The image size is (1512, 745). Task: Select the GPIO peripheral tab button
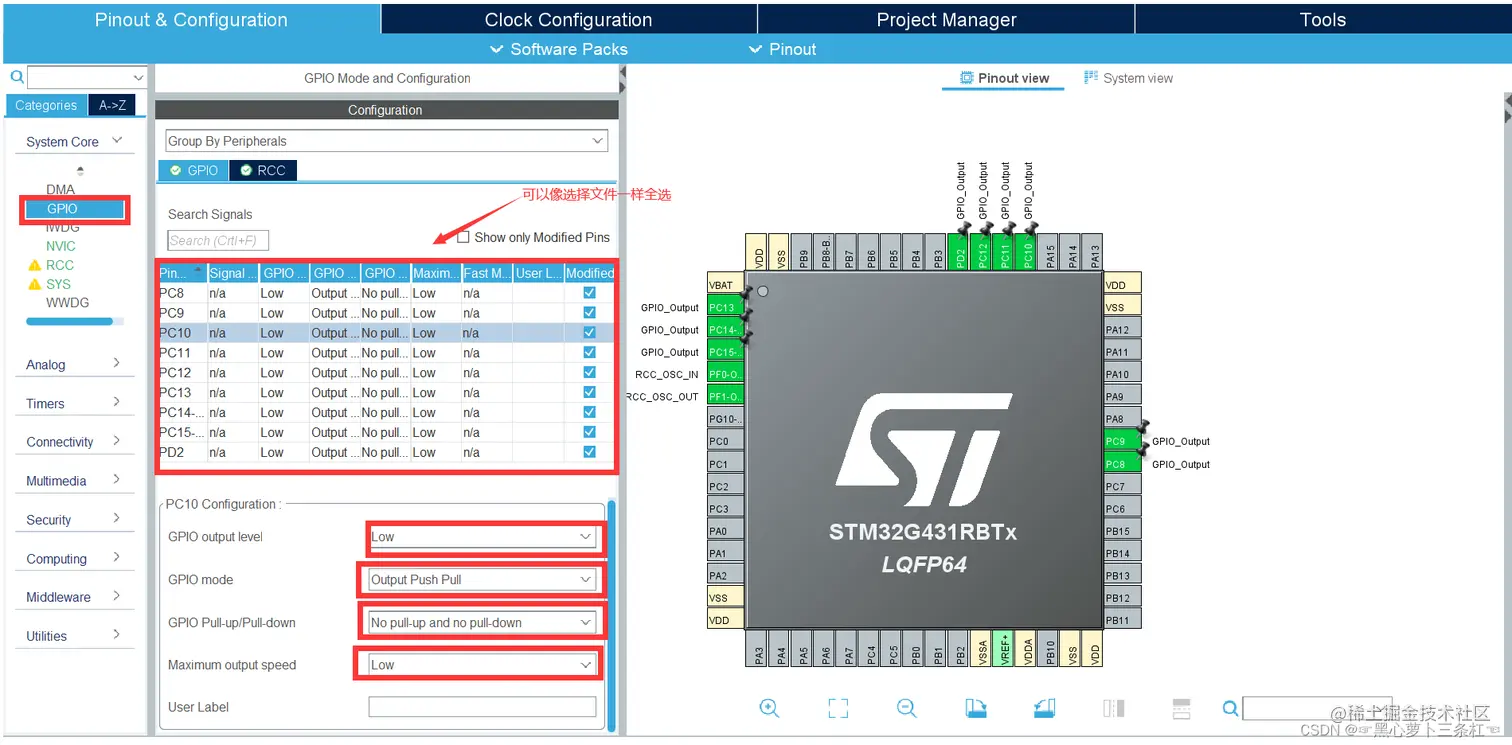click(193, 170)
